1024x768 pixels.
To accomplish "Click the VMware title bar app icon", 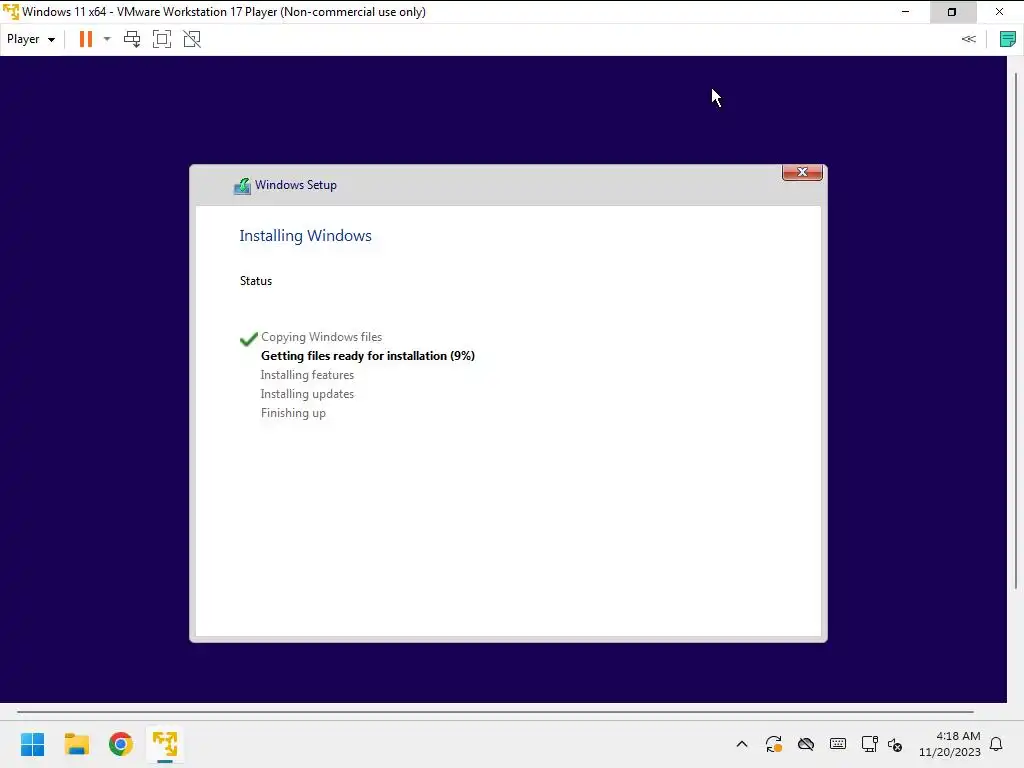I will [10, 12].
